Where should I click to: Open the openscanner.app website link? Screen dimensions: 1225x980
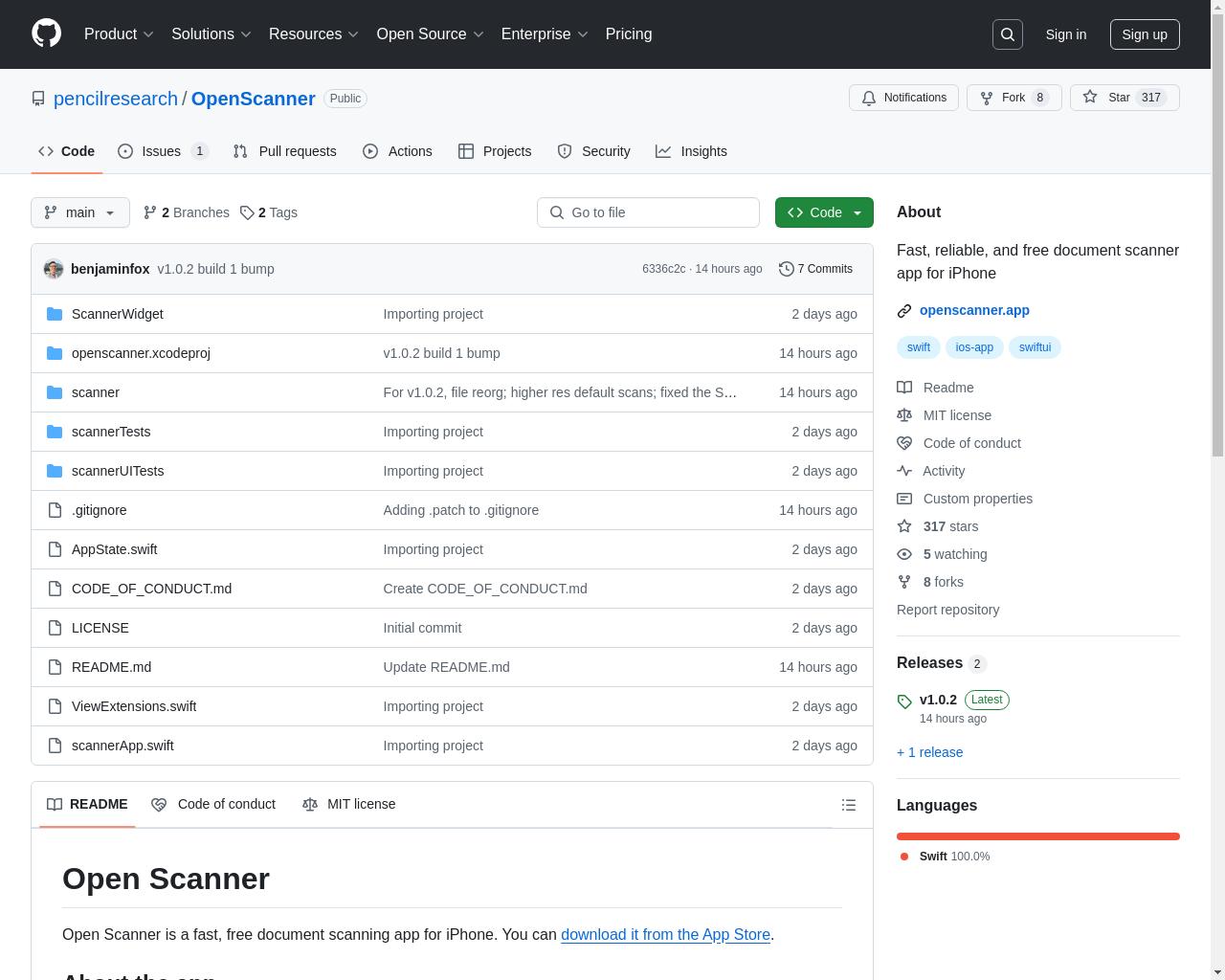tap(974, 310)
